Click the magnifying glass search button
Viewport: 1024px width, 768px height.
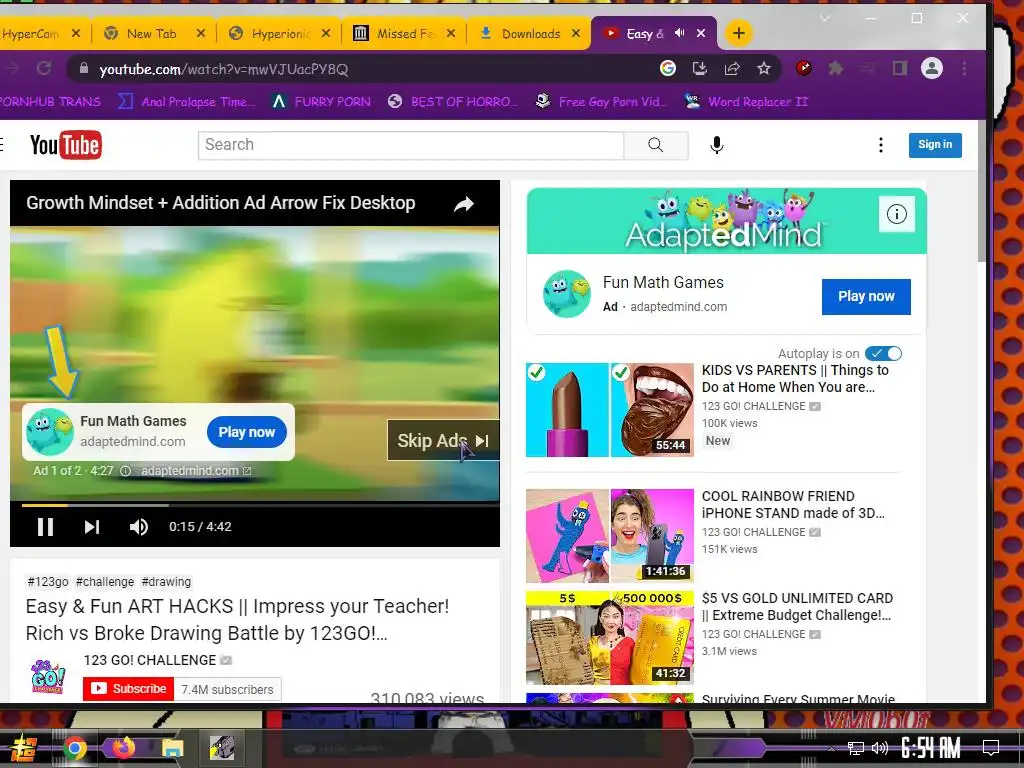point(656,145)
